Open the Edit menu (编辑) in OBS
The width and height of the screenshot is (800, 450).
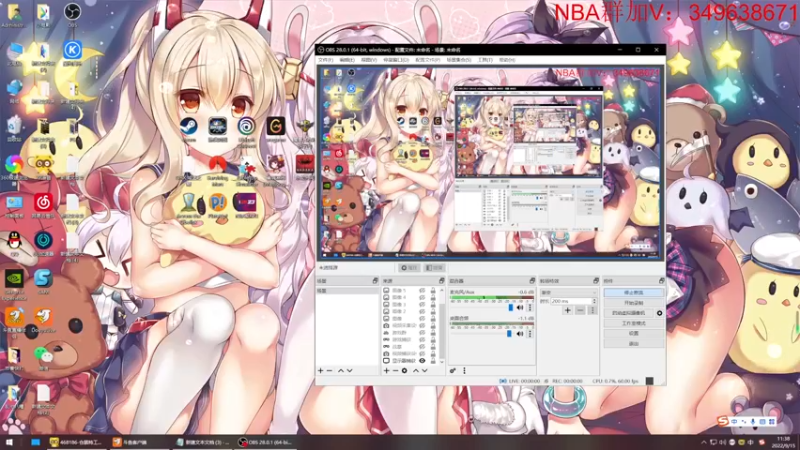pos(346,60)
